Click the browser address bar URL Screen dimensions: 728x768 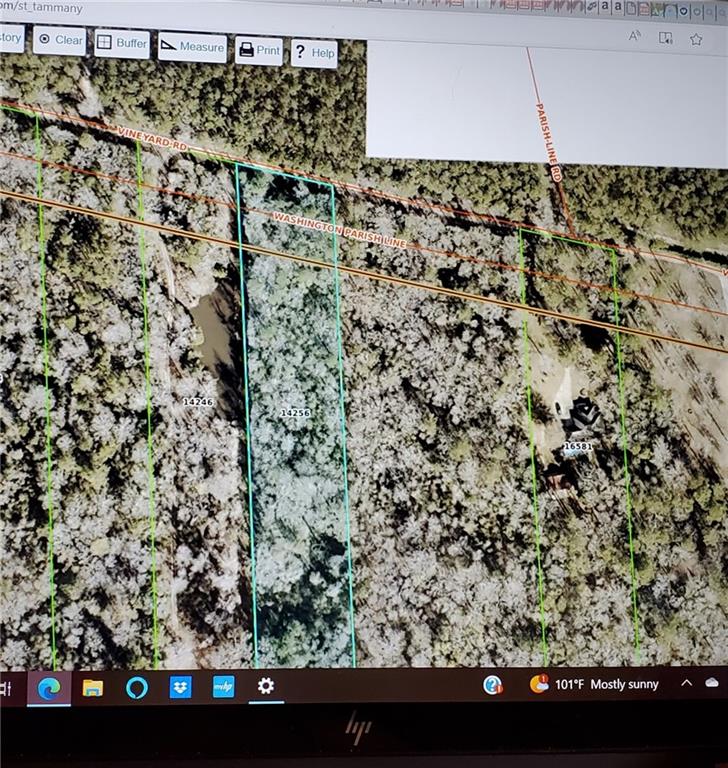42,7
